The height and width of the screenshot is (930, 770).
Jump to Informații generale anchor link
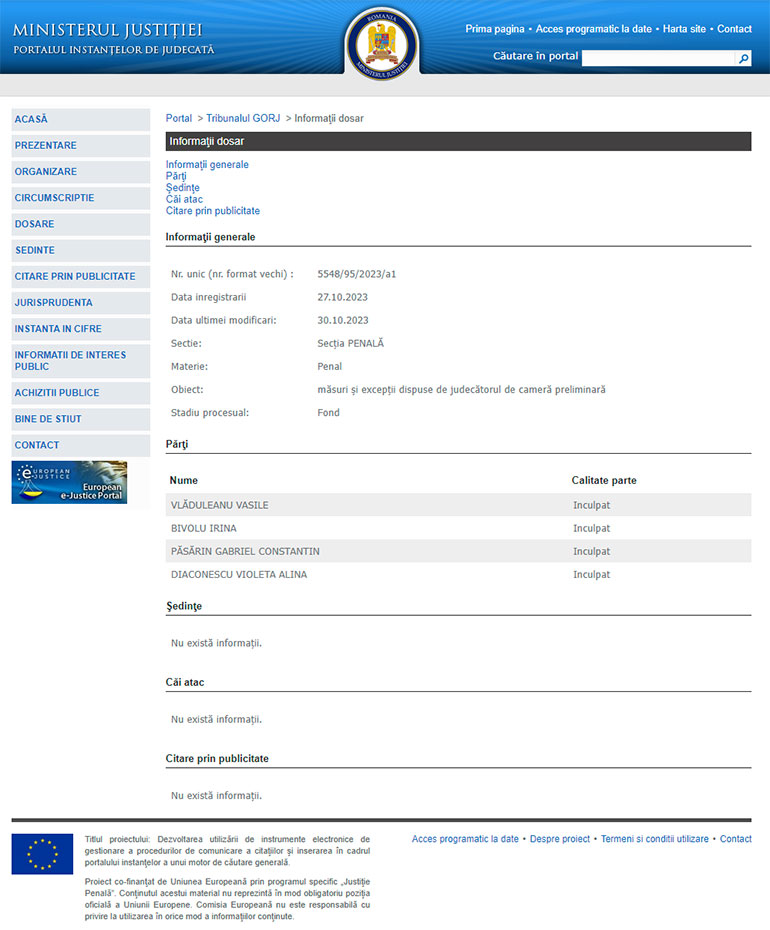207,164
